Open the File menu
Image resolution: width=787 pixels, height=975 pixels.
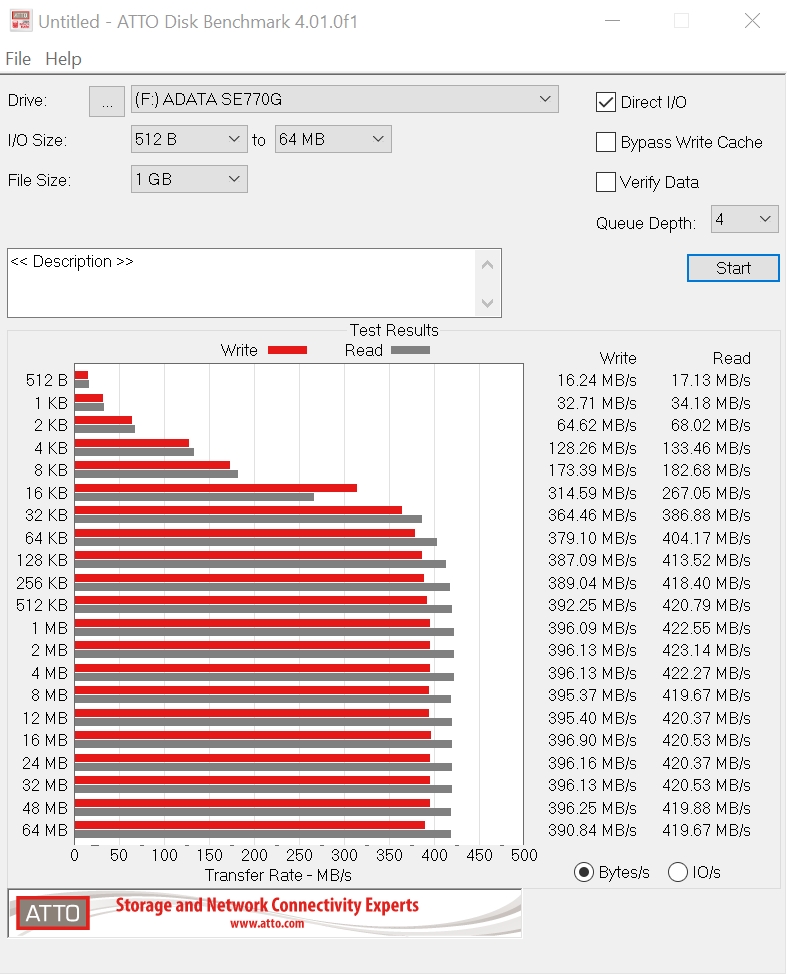click(x=18, y=59)
